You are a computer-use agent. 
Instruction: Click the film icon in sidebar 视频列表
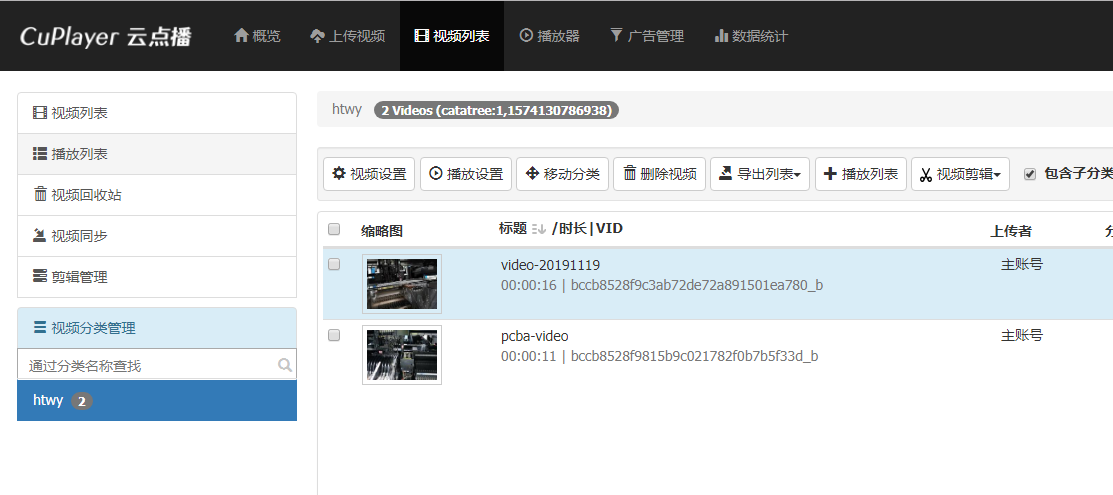tap(40, 113)
